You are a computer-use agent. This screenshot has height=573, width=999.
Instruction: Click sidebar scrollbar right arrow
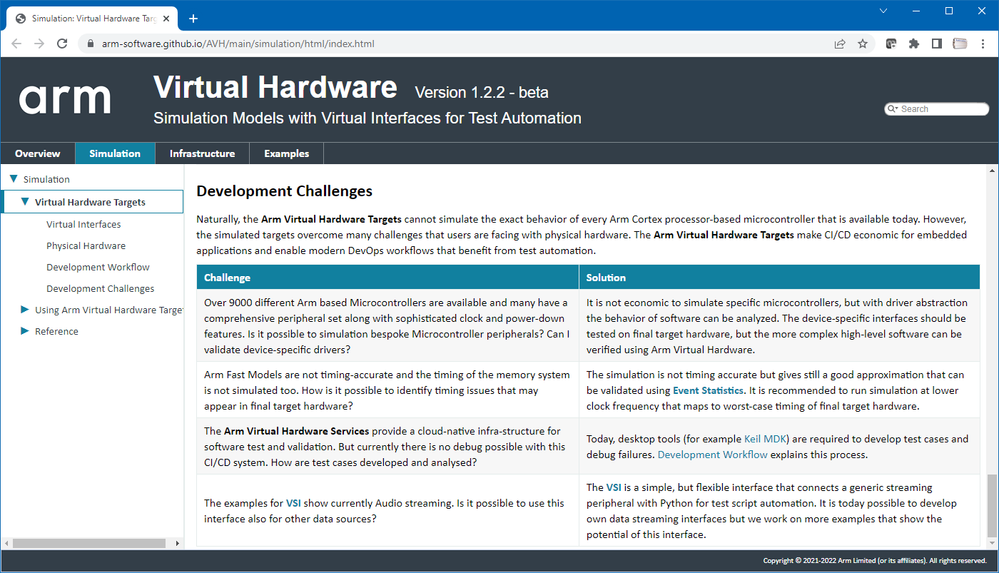pos(177,543)
